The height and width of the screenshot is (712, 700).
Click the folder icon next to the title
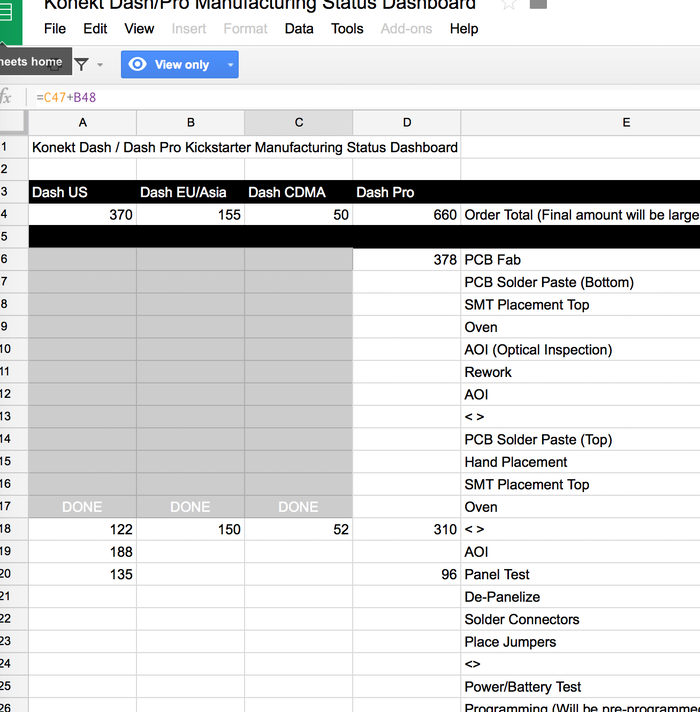[538, 4]
